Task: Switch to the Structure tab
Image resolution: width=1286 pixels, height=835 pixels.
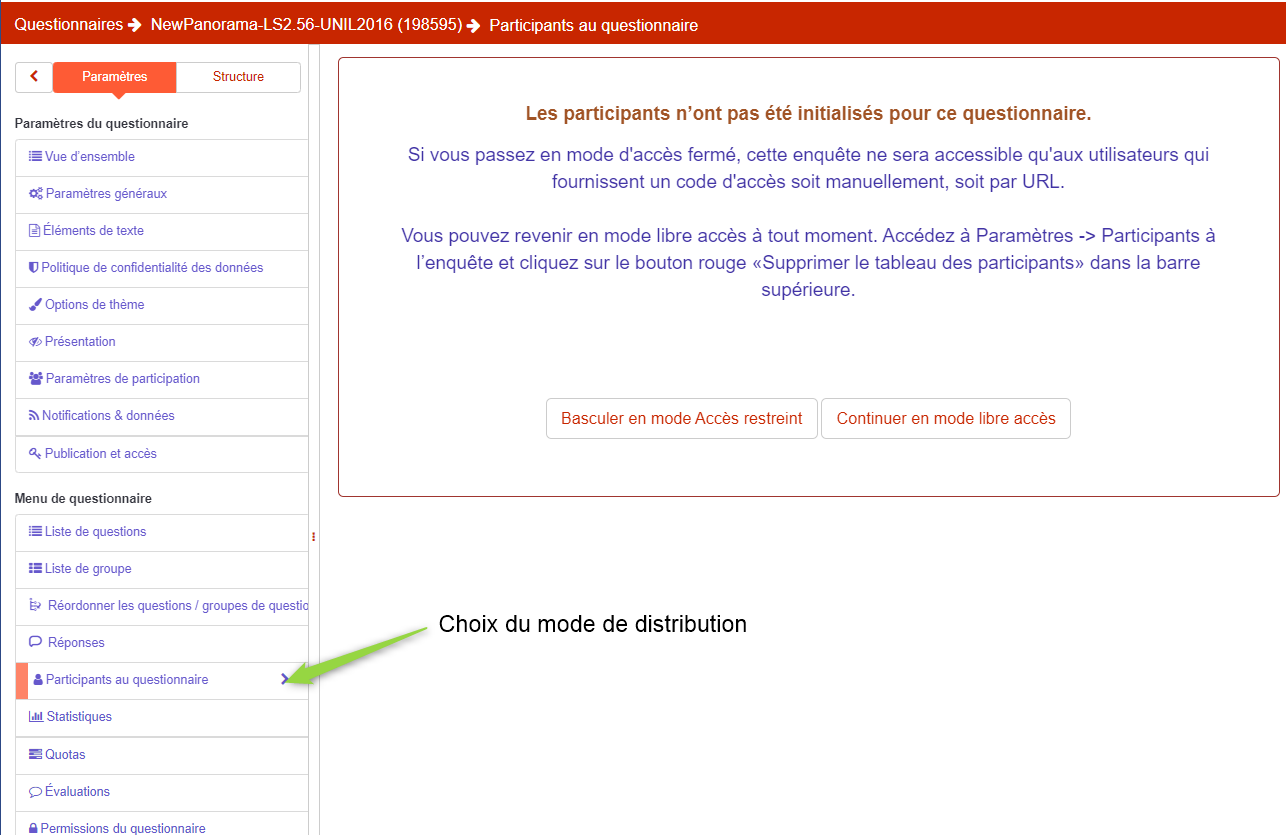Action: point(238,77)
